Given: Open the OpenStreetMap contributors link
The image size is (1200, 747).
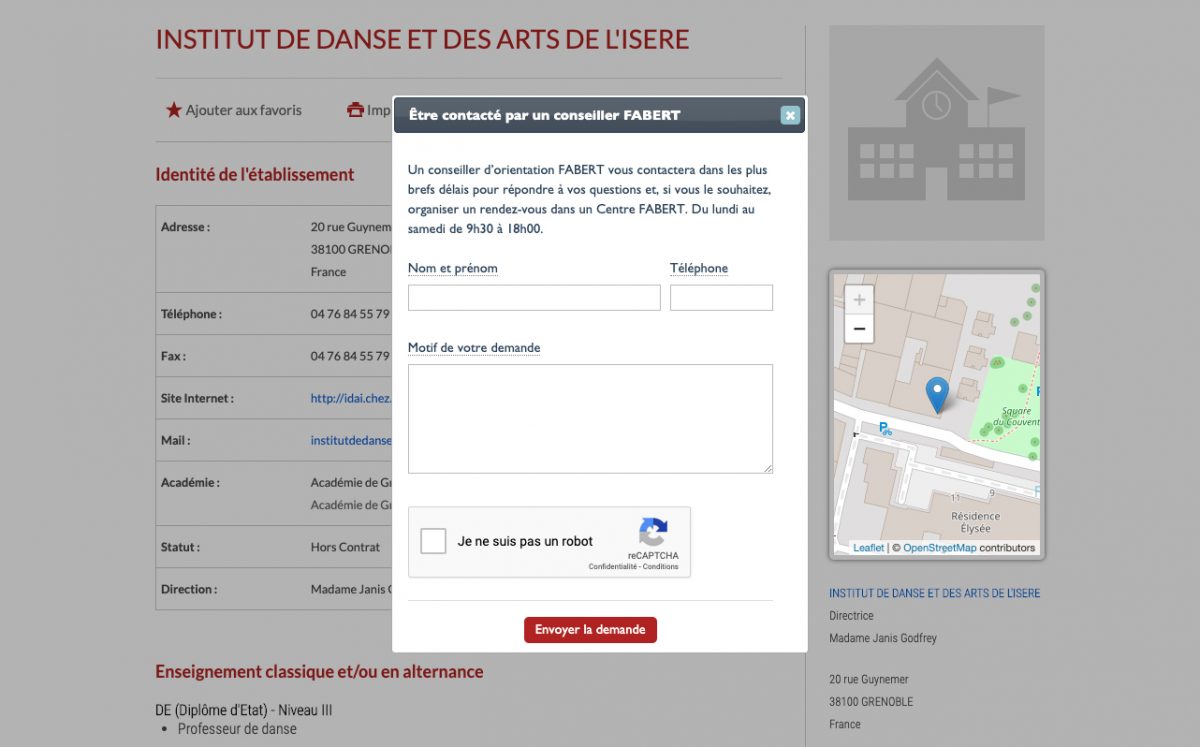Looking at the screenshot, I should click(939, 548).
